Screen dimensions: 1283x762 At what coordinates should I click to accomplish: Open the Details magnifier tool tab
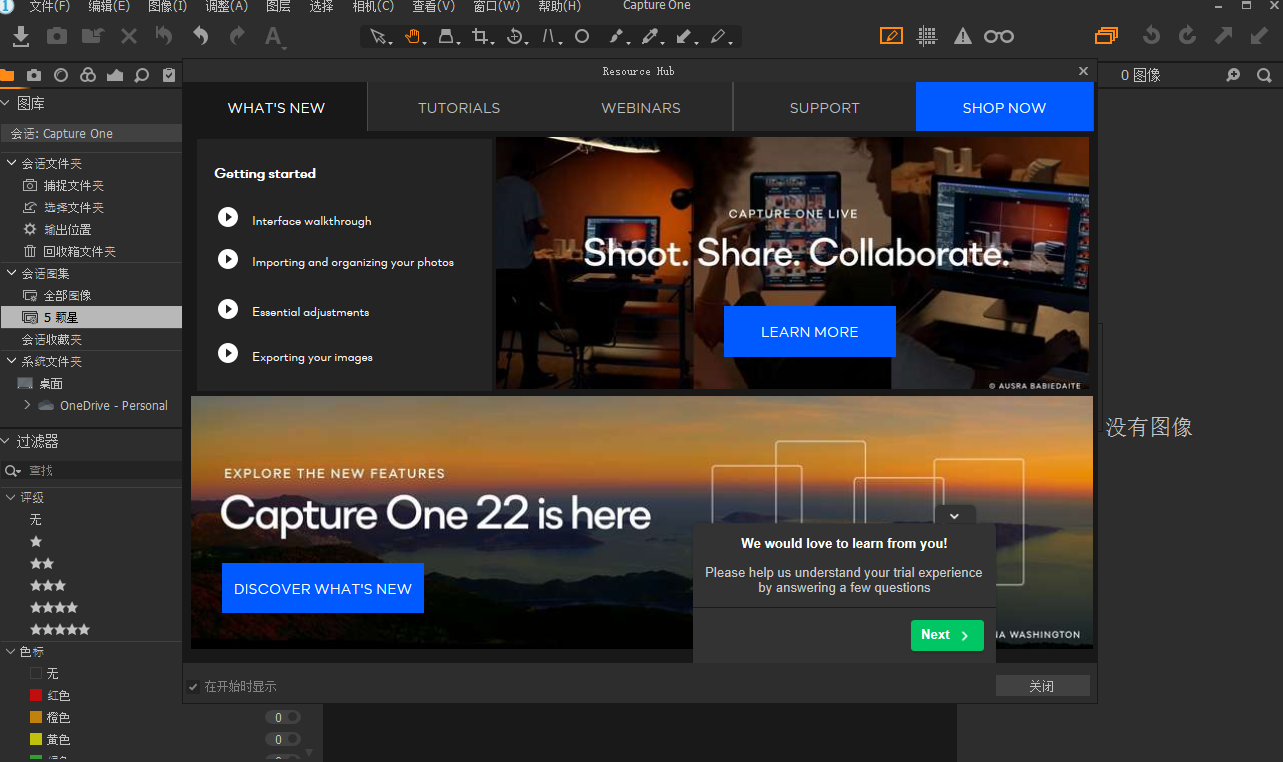[142, 75]
